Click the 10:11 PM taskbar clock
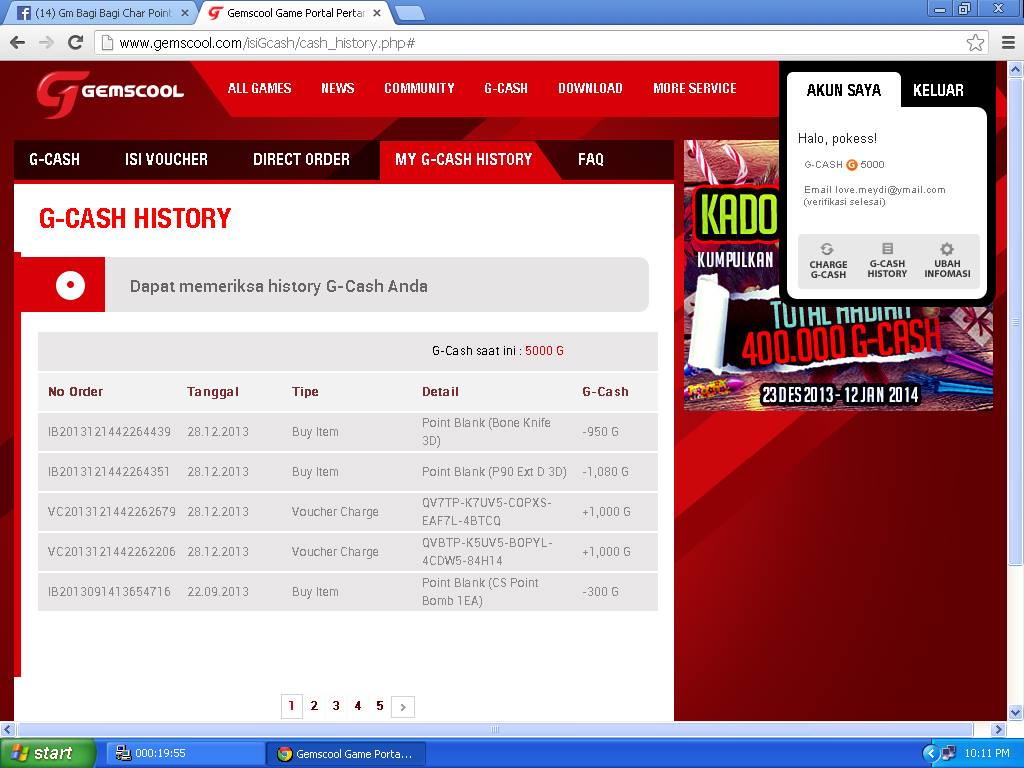 (x=987, y=754)
